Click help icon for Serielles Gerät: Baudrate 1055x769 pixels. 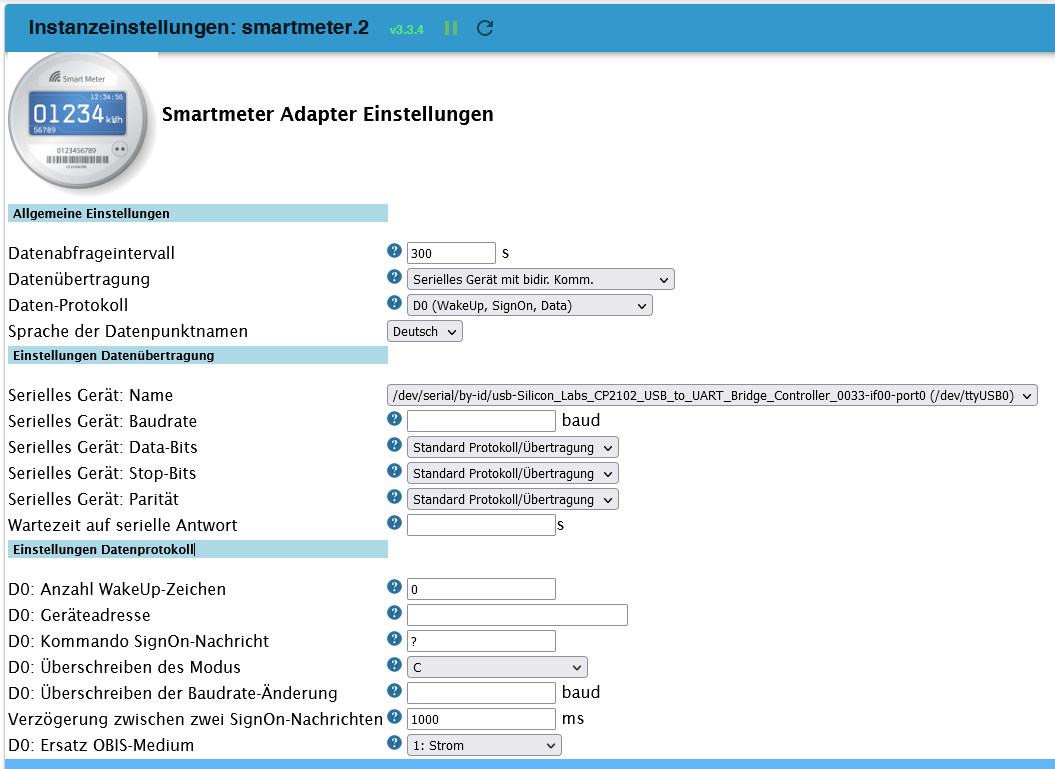(395, 420)
